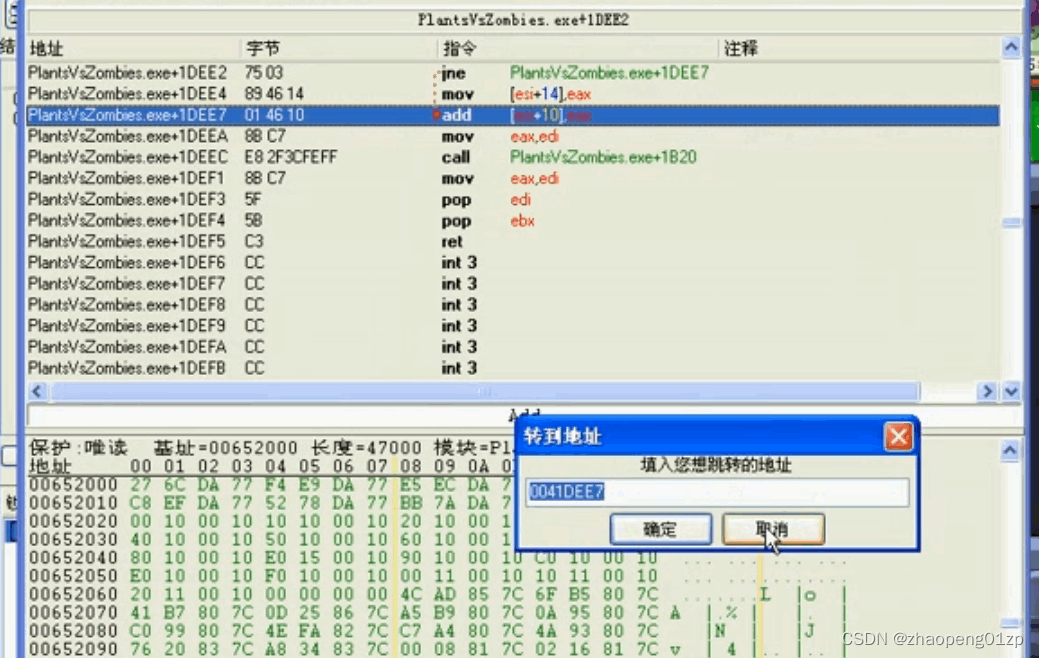This screenshot has width=1039, height=658.
Task: Select the row PlantsVsZombies.exe+1DEFB int 3
Action: click(x=513, y=368)
